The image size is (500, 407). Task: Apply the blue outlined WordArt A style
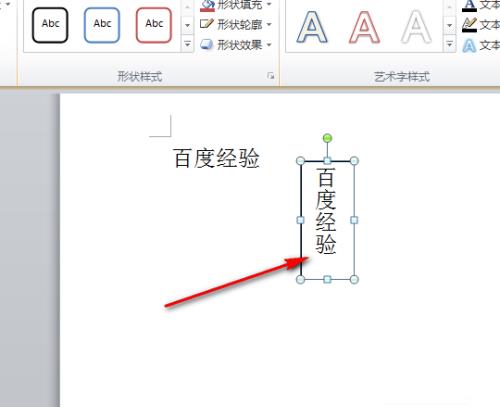(312, 27)
